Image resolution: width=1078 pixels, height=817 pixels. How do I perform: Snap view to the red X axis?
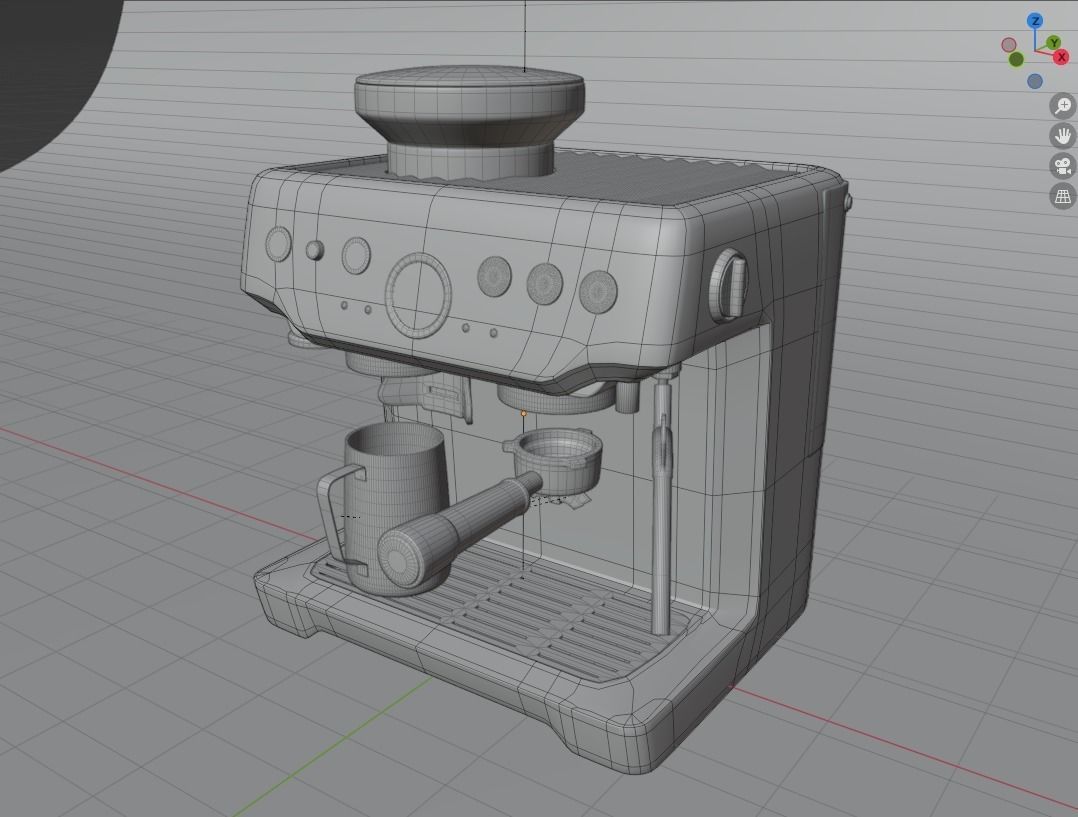pos(1062,57)
